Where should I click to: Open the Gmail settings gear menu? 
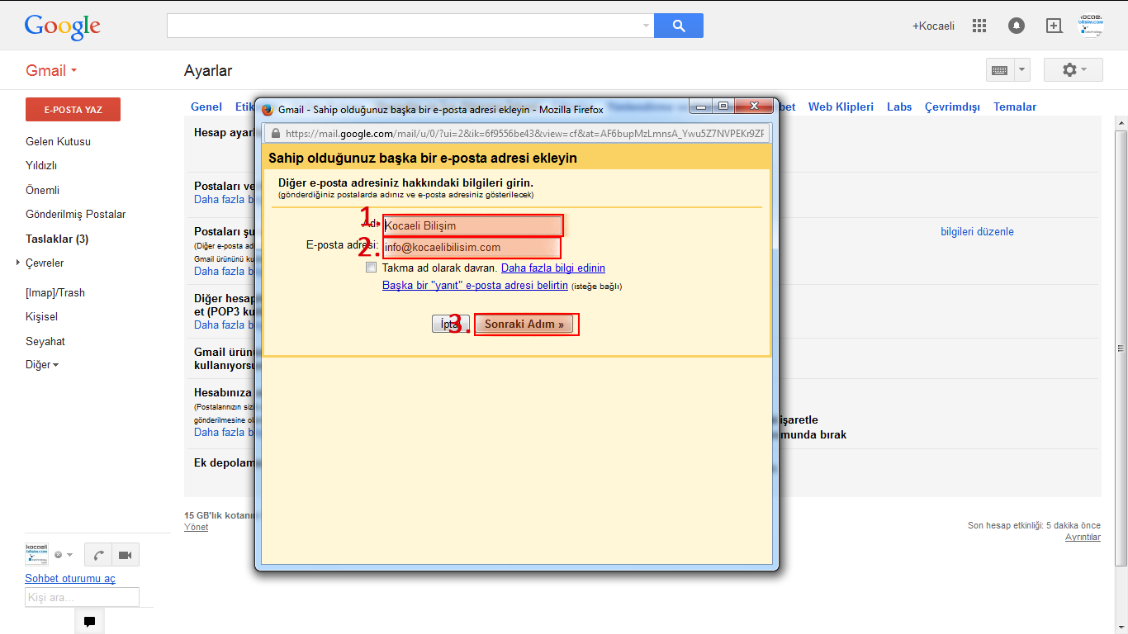[x=1073, y=70]
